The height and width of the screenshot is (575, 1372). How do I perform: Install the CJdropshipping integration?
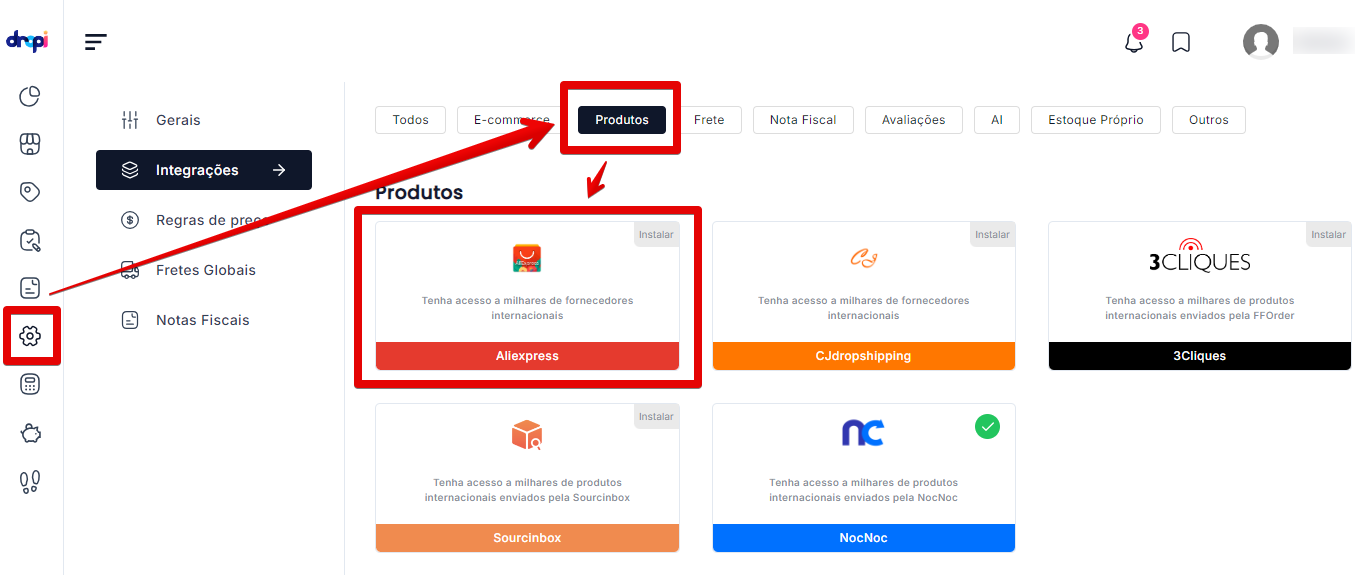992,234
